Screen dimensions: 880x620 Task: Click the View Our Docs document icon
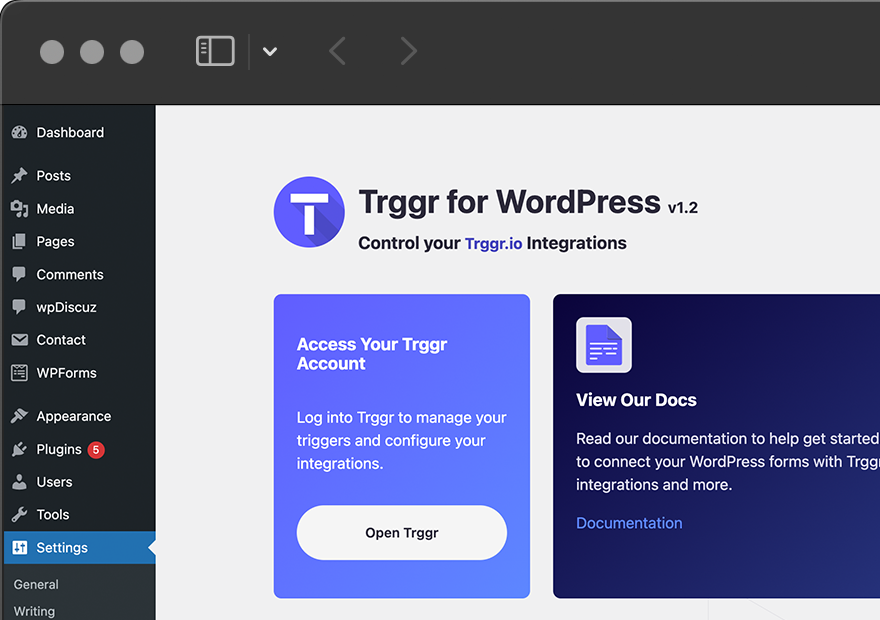coord(604,345)
